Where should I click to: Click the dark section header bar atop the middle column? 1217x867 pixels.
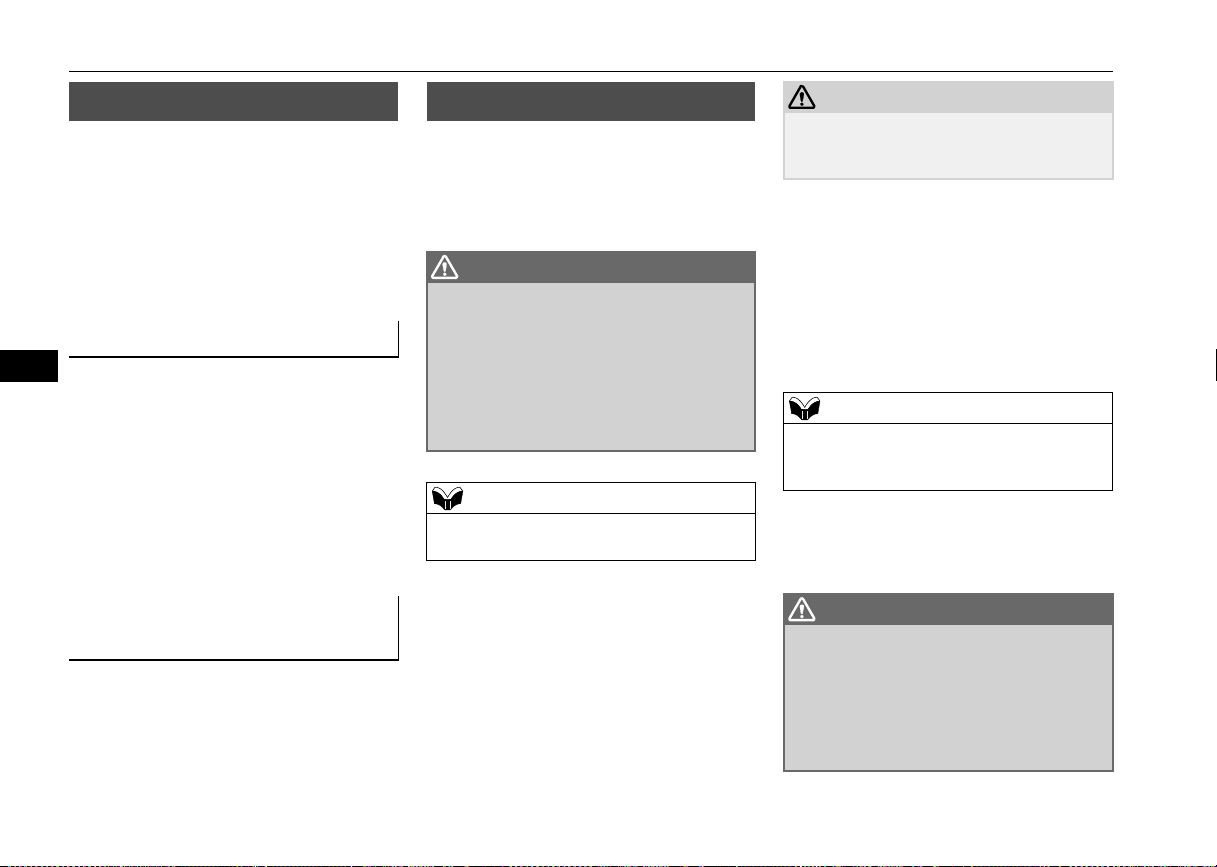[x=591, y=102]
